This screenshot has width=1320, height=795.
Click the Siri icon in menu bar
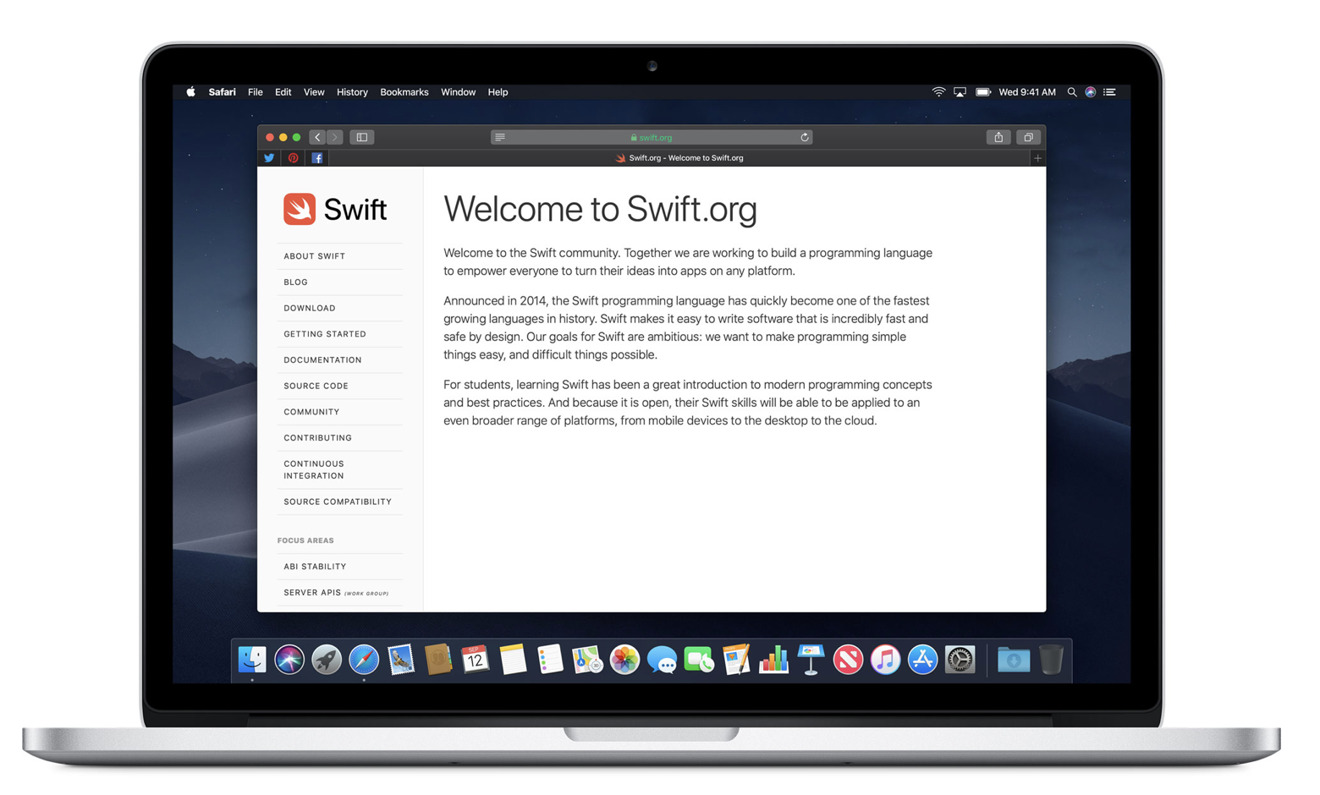click(1091, 92)
